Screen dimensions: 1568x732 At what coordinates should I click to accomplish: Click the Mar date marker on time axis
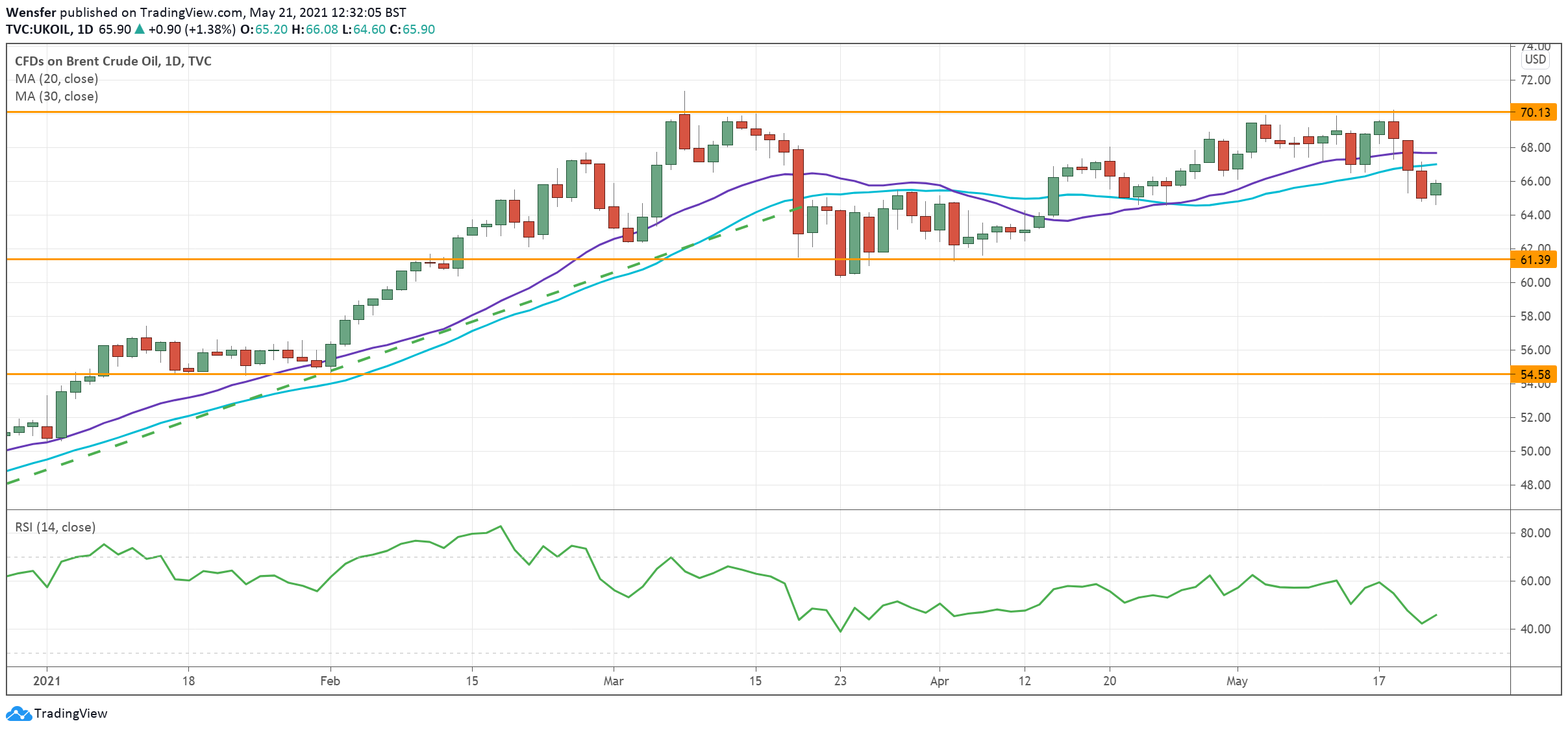[613, 681]
